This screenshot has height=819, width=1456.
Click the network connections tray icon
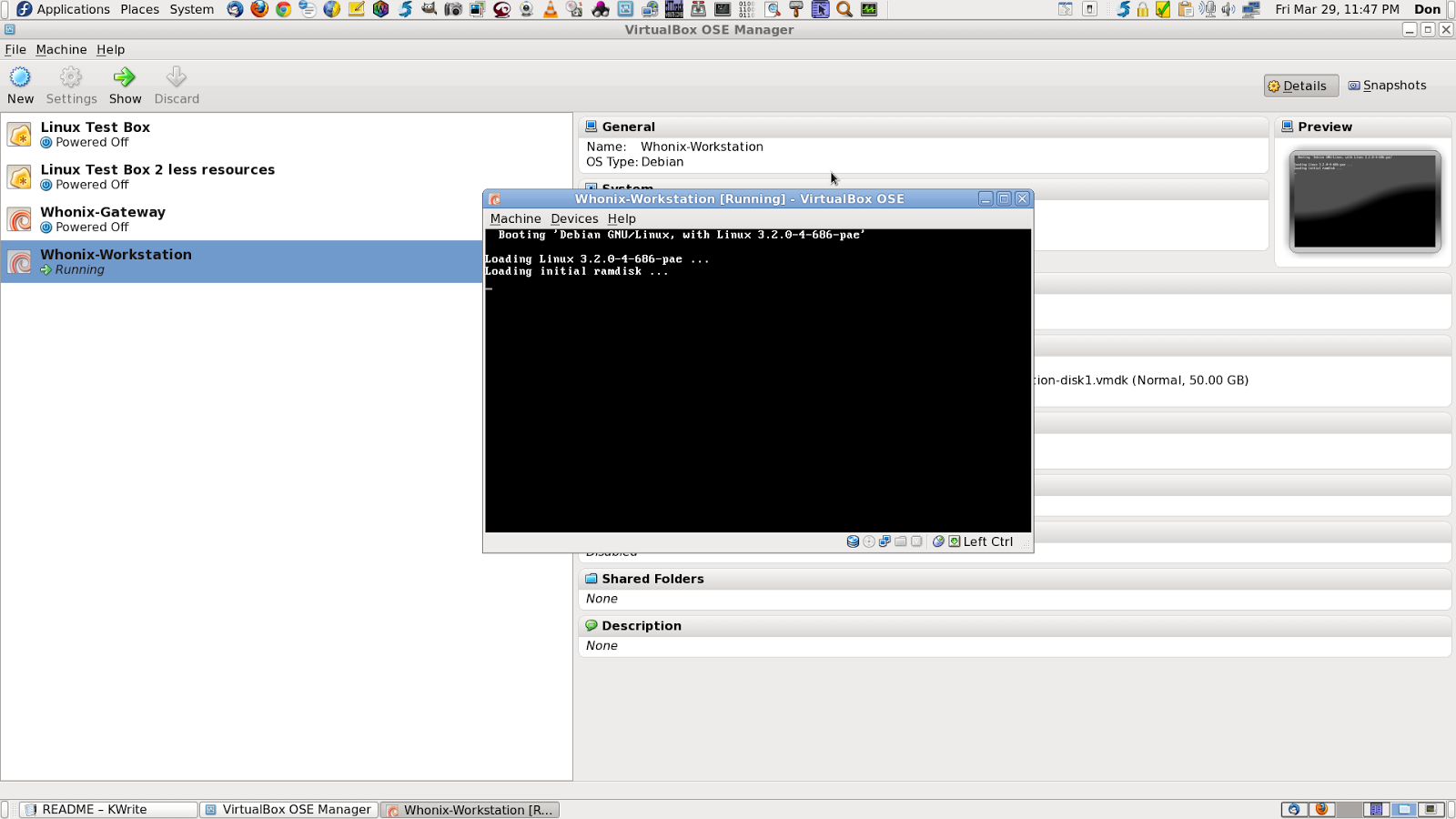[1251, 9]
